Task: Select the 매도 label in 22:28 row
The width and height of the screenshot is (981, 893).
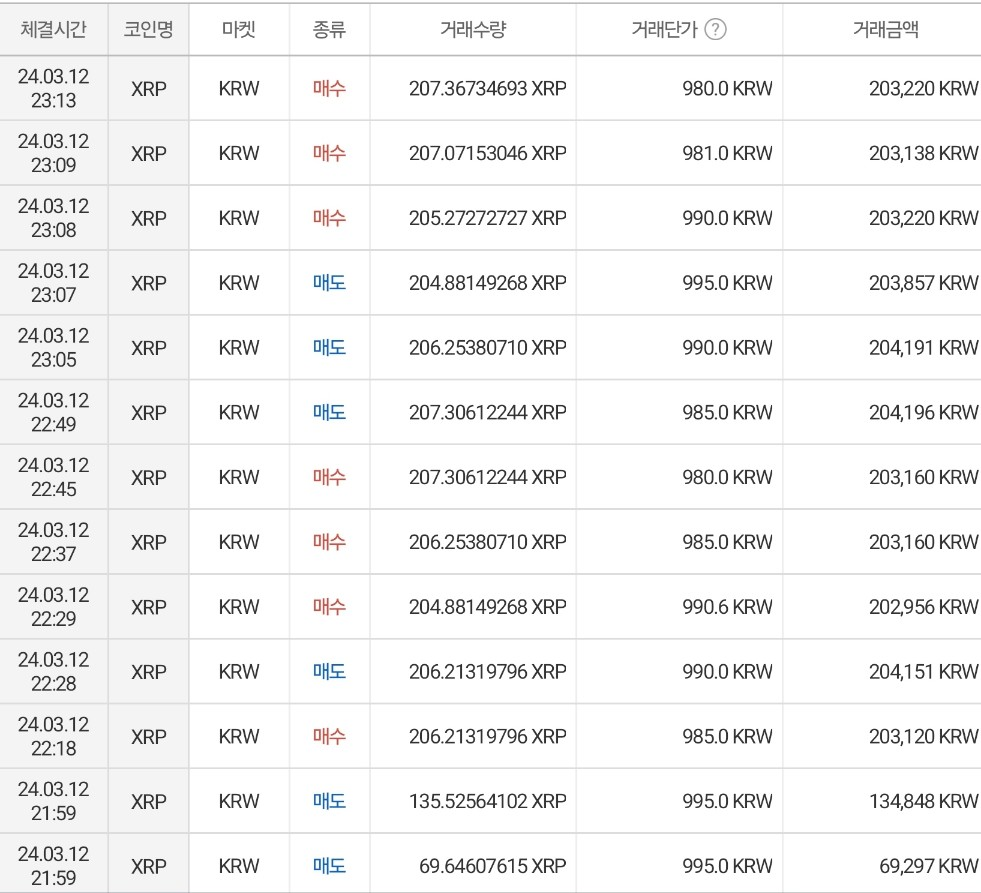Action: [329, 671]
